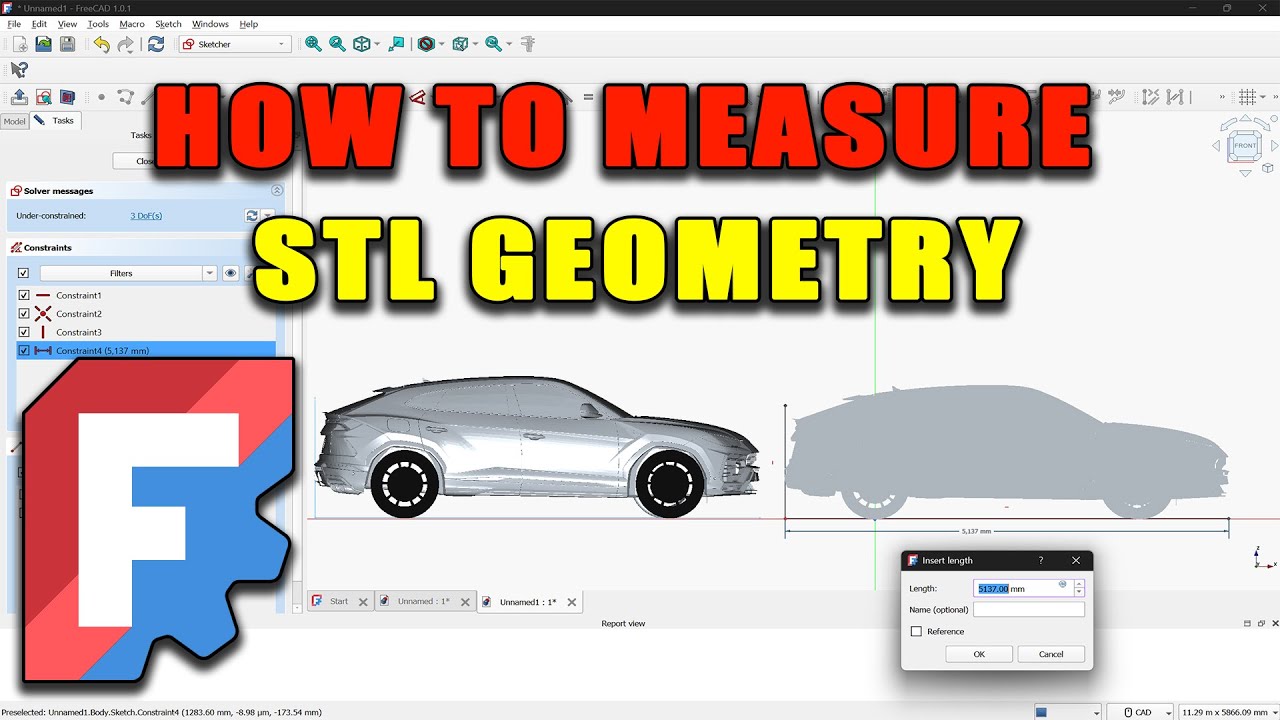
Task: Undo the last action
Action: click(101, 44)
